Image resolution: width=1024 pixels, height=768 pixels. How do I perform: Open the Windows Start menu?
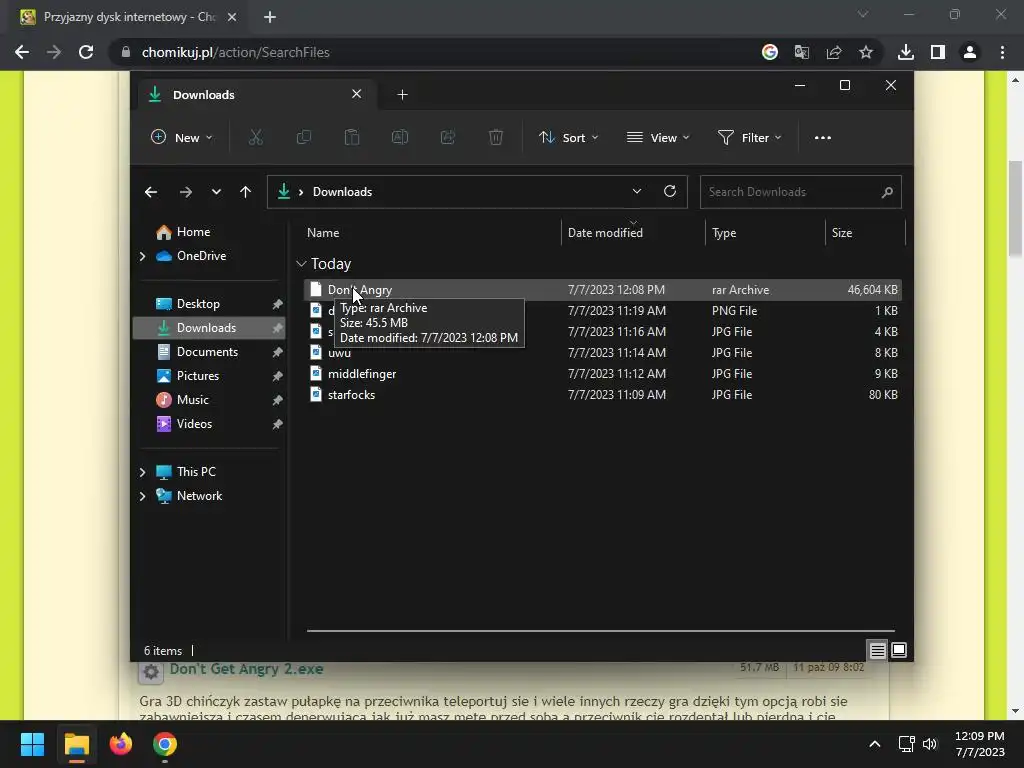tap(32, 744)
